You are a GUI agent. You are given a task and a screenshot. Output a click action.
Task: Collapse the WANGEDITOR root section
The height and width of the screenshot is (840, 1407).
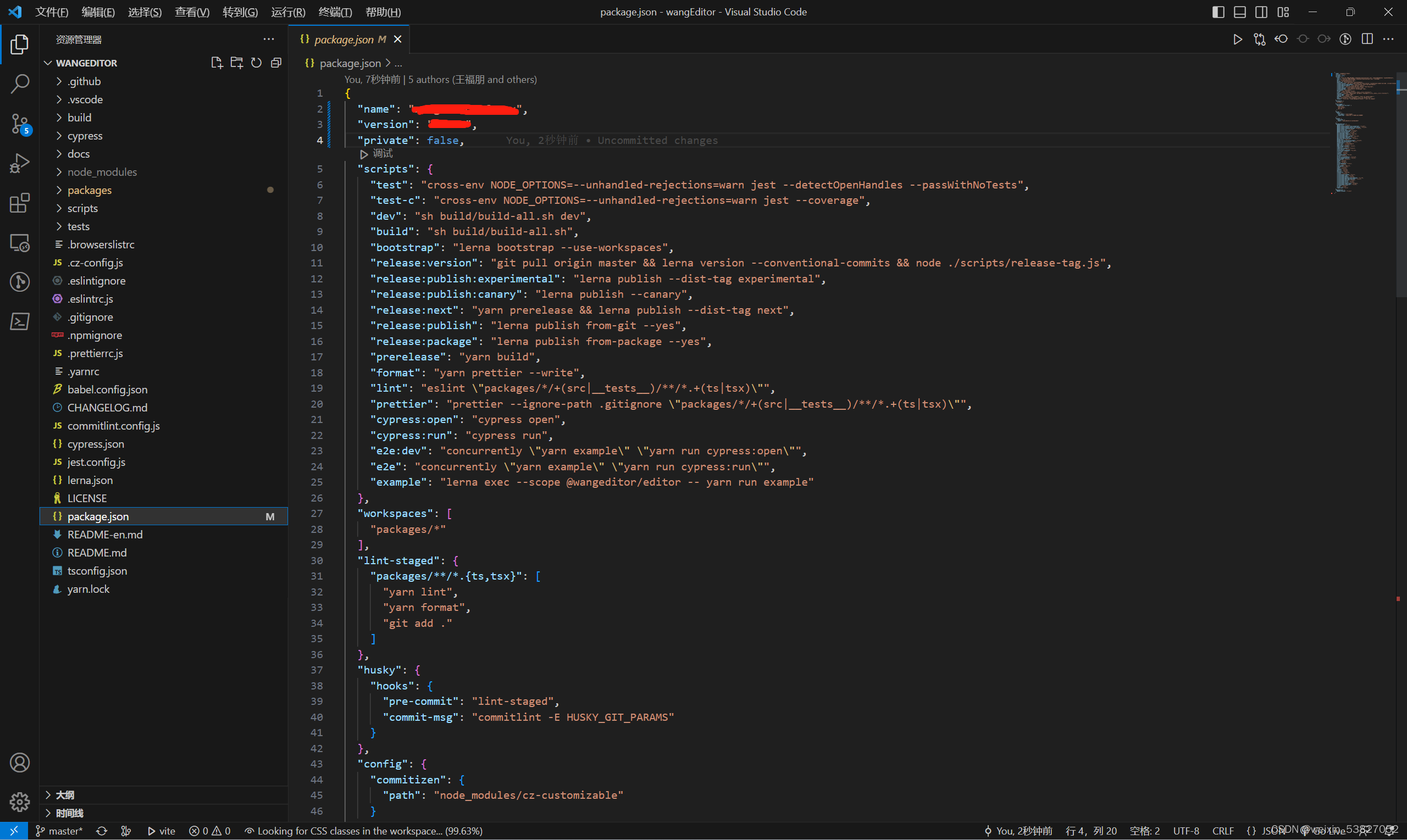click(86, 63)
